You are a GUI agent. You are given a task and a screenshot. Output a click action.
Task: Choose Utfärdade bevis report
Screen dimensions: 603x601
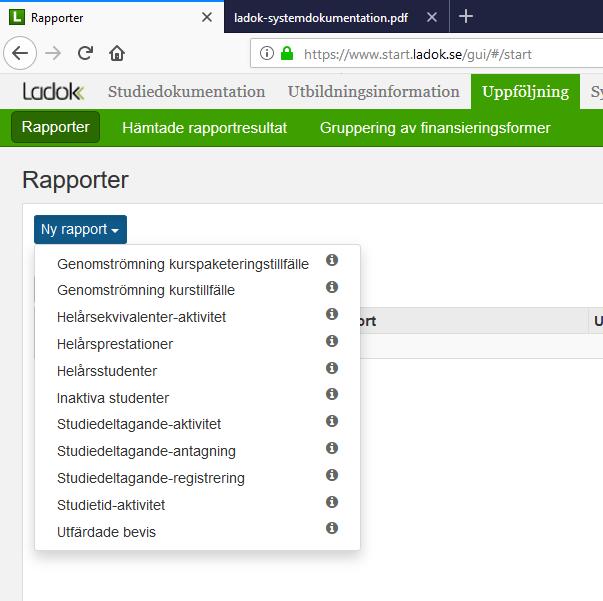click(x=106, y=532)
